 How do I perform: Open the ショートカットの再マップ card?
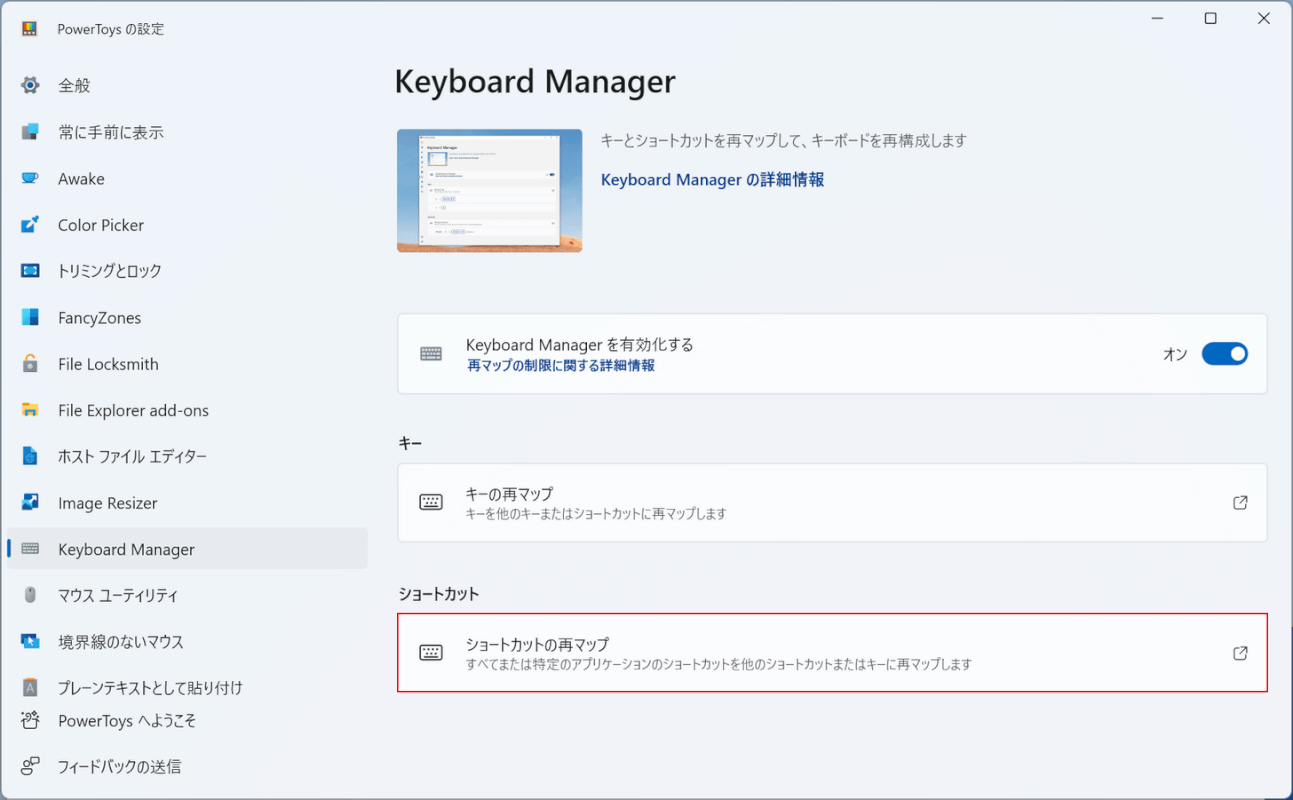832,653
